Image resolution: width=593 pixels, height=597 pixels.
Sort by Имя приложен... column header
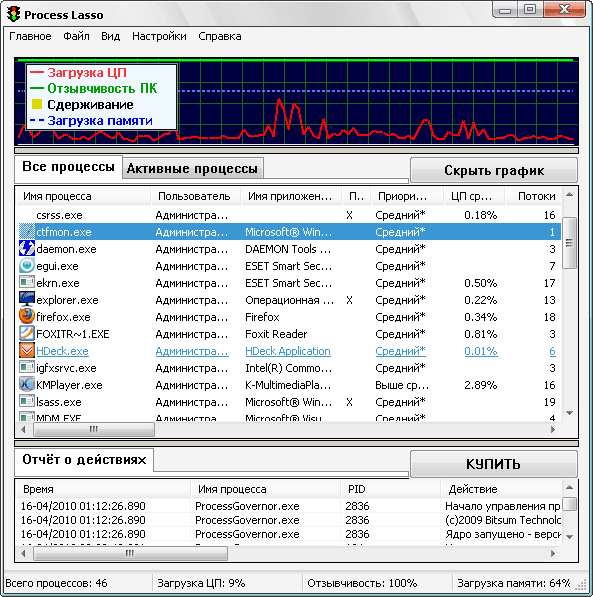coord(291,196)
